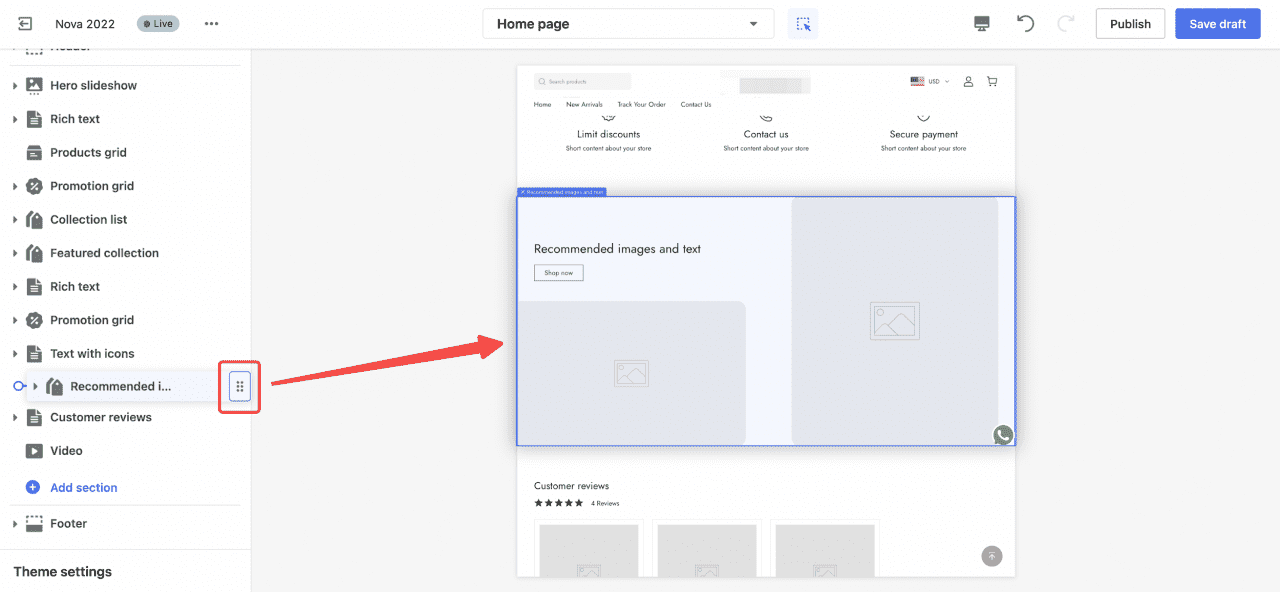
Task: Click the Save draft button
Action: 1217,24
